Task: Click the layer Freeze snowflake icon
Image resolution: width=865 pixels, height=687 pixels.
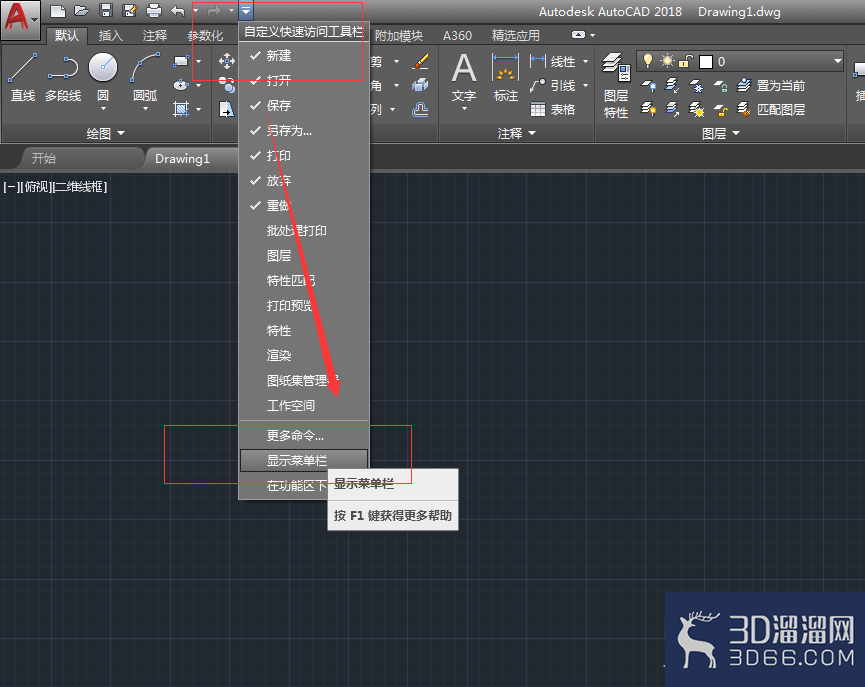Action: [x=697, y=86]
